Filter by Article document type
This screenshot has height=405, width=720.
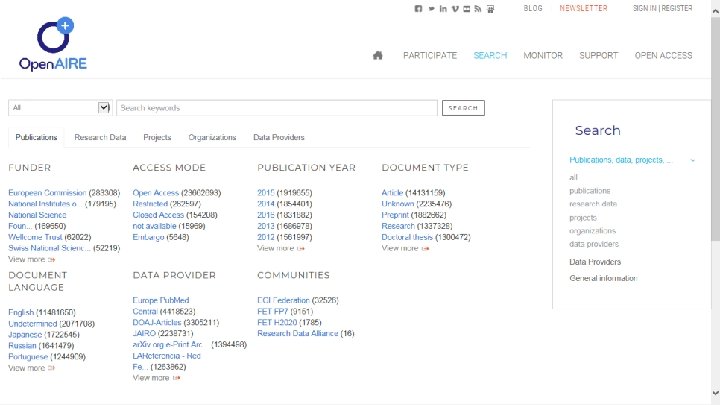click(x=392, y=192)
